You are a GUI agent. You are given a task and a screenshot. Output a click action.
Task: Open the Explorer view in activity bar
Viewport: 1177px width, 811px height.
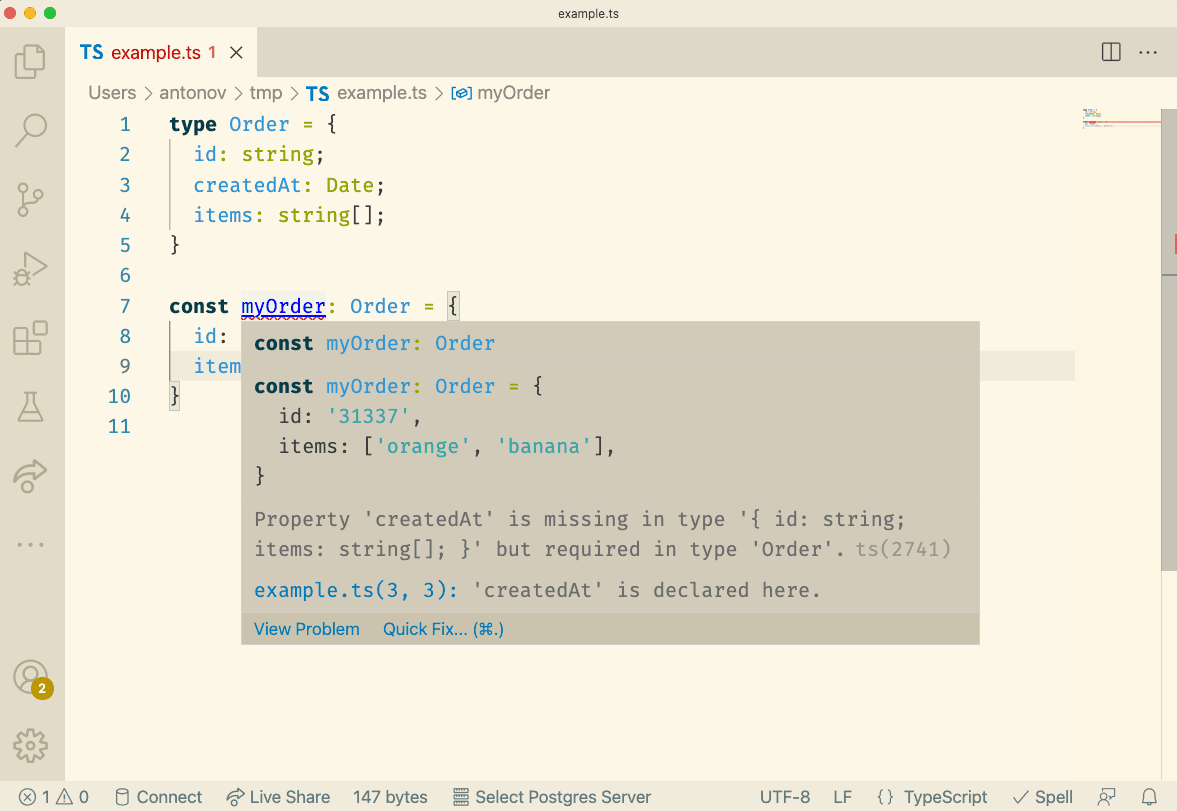[31, 62]
